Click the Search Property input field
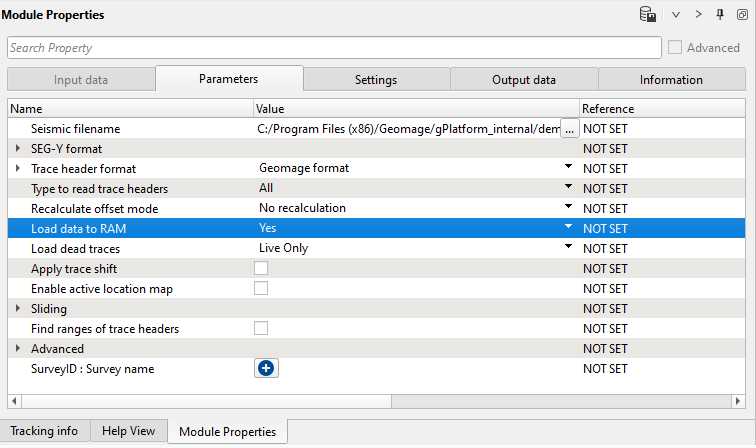This screenshot has height=448, width=756. pos(333,48)
